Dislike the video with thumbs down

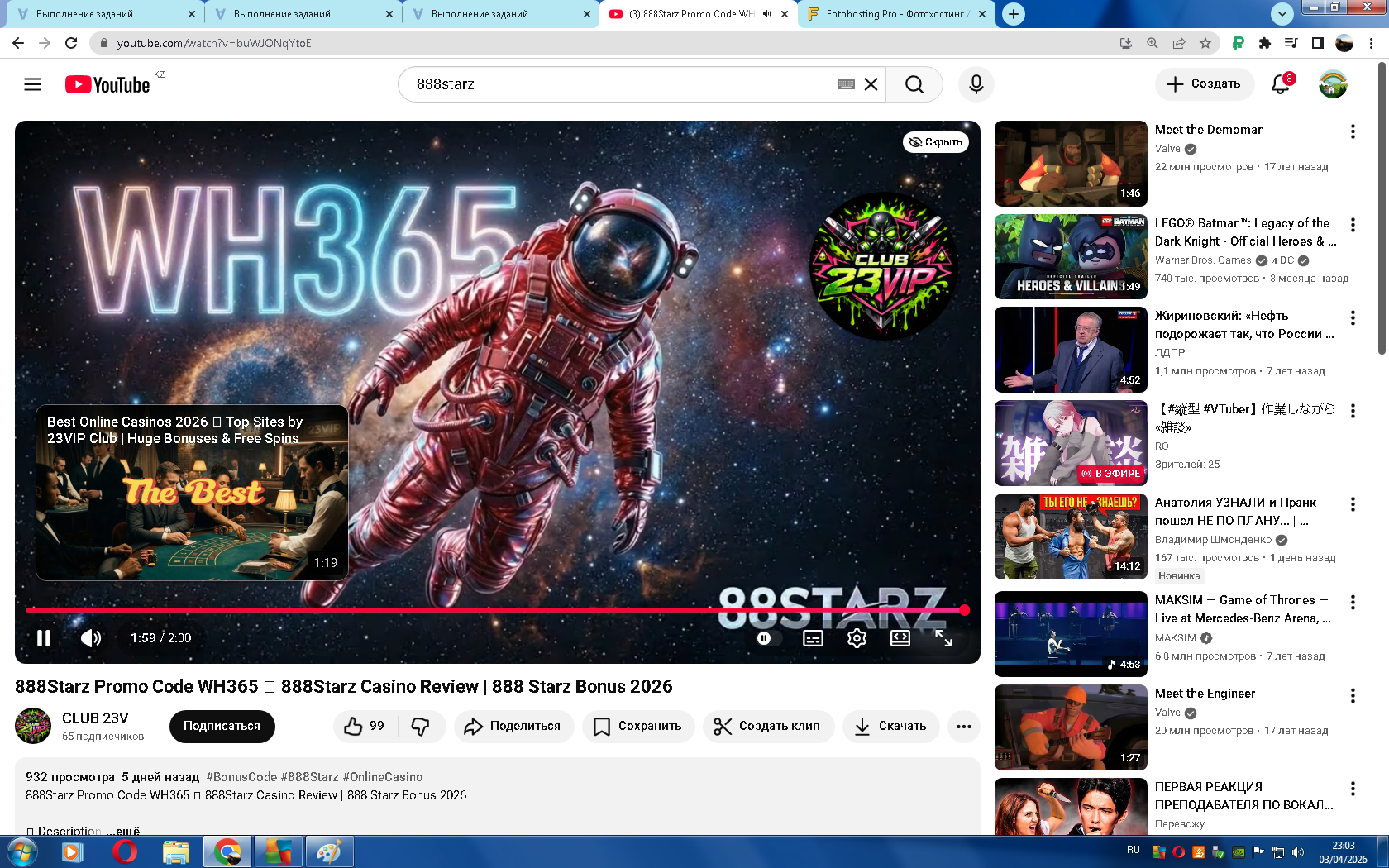point(421,726)
